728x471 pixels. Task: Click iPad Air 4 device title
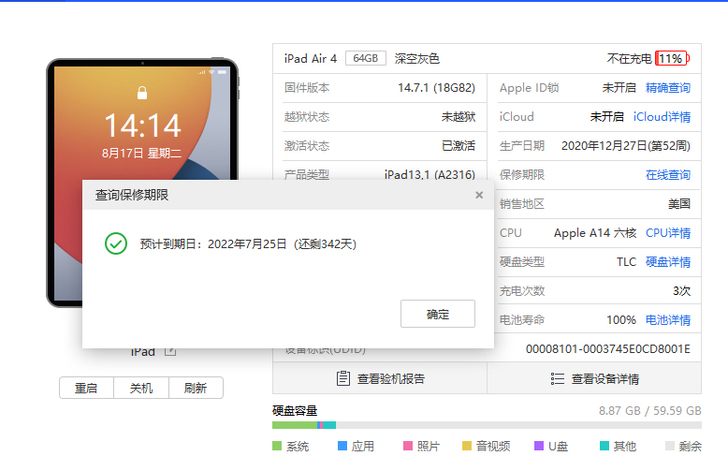pos(310,59)
